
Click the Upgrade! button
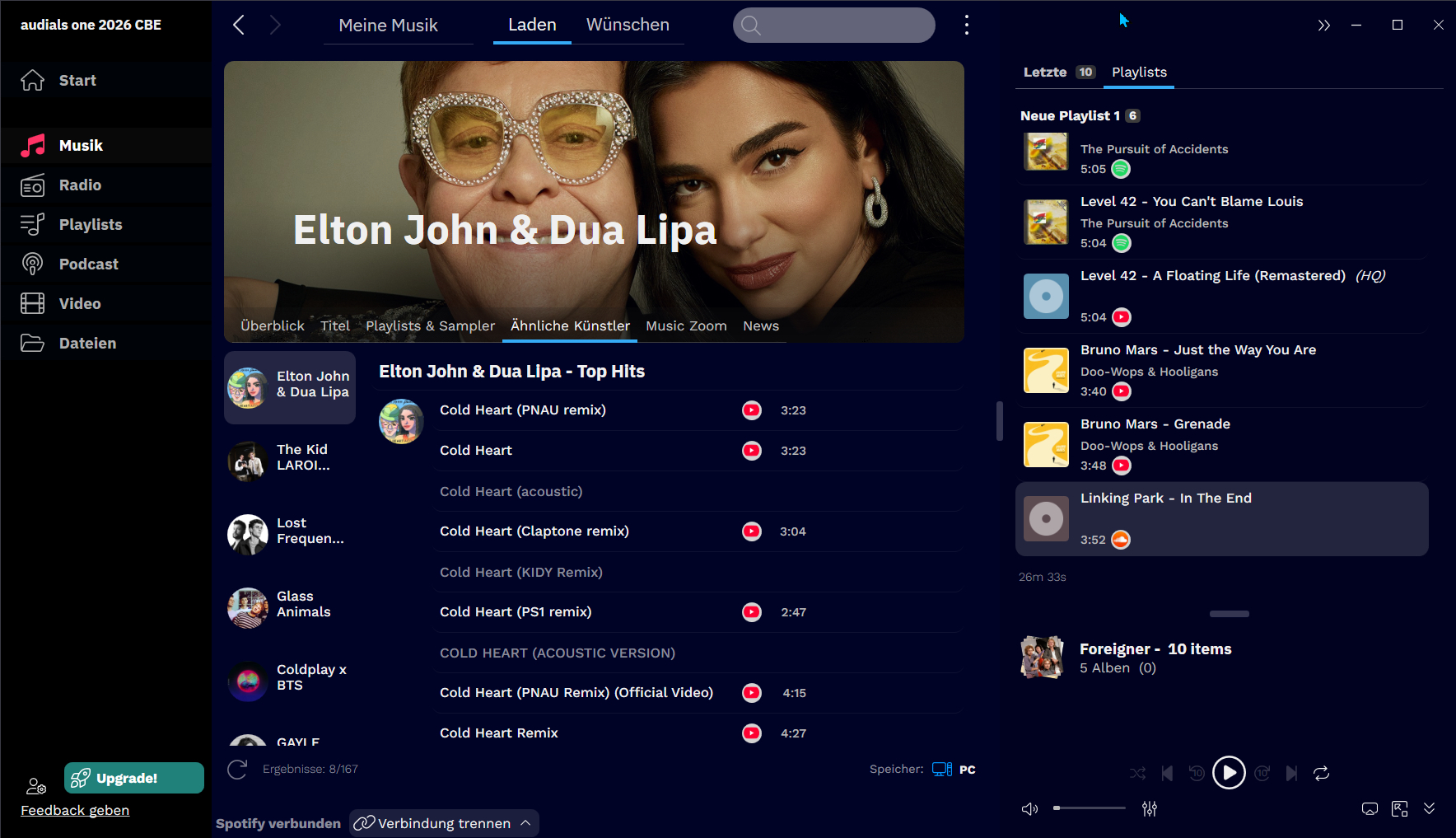(134, 778)
